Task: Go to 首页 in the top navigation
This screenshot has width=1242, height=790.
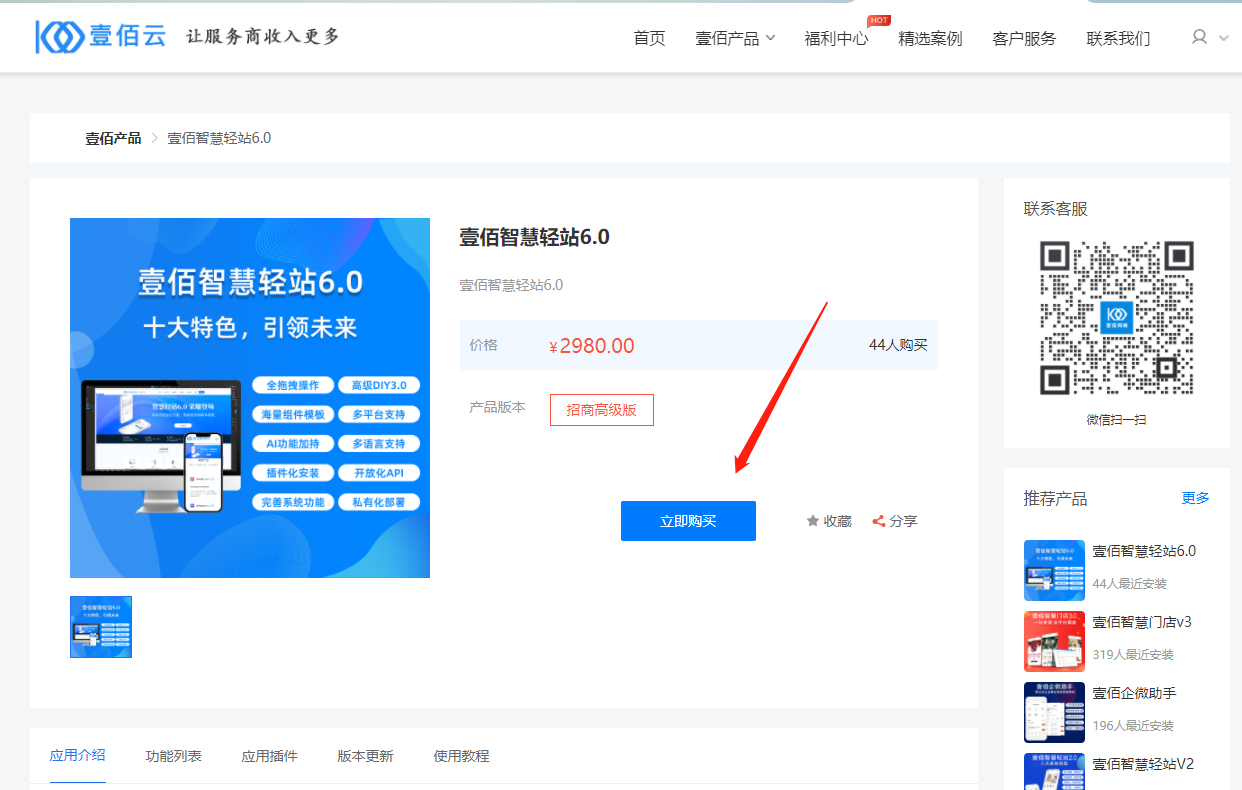Action: tap(649, 39)
